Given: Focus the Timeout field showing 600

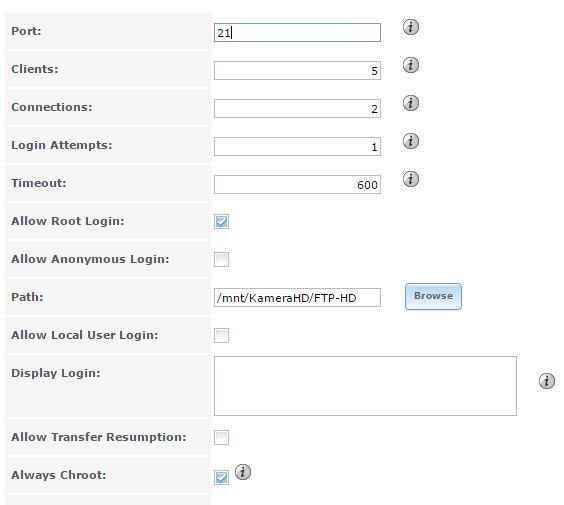Looking at the screenshot, I should (x=297, y=185).
